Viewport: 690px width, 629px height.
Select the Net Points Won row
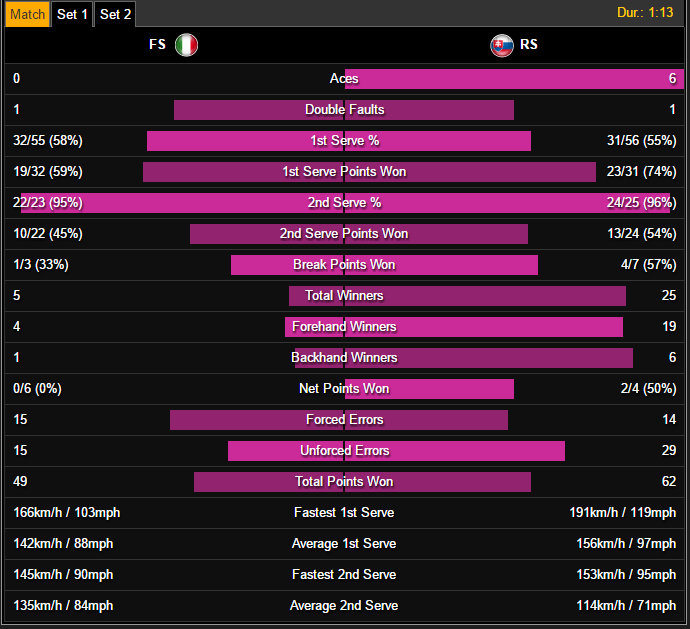tap(344, 389)
